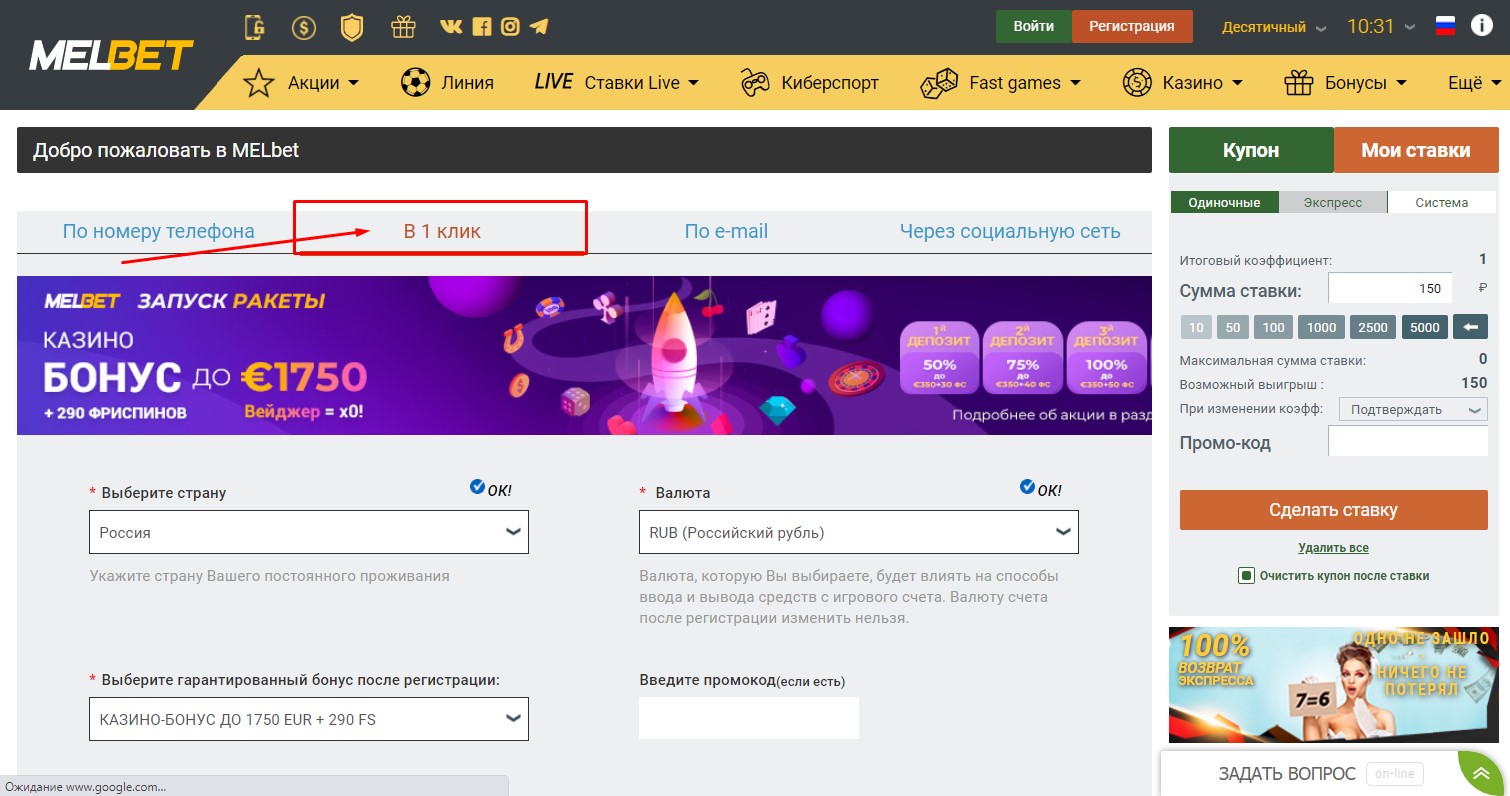Viewport: 1510px width, 796px height.
Task: Switch to 'По номеру телефона' tab
Action: (x=158, y=232)
